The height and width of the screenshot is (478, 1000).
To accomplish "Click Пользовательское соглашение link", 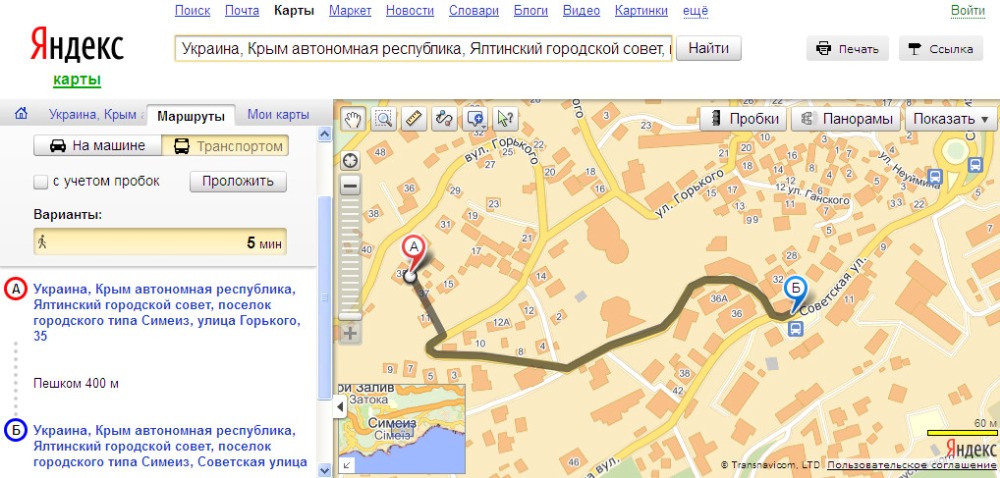I will pyautogui.click(x=913, y=465).
